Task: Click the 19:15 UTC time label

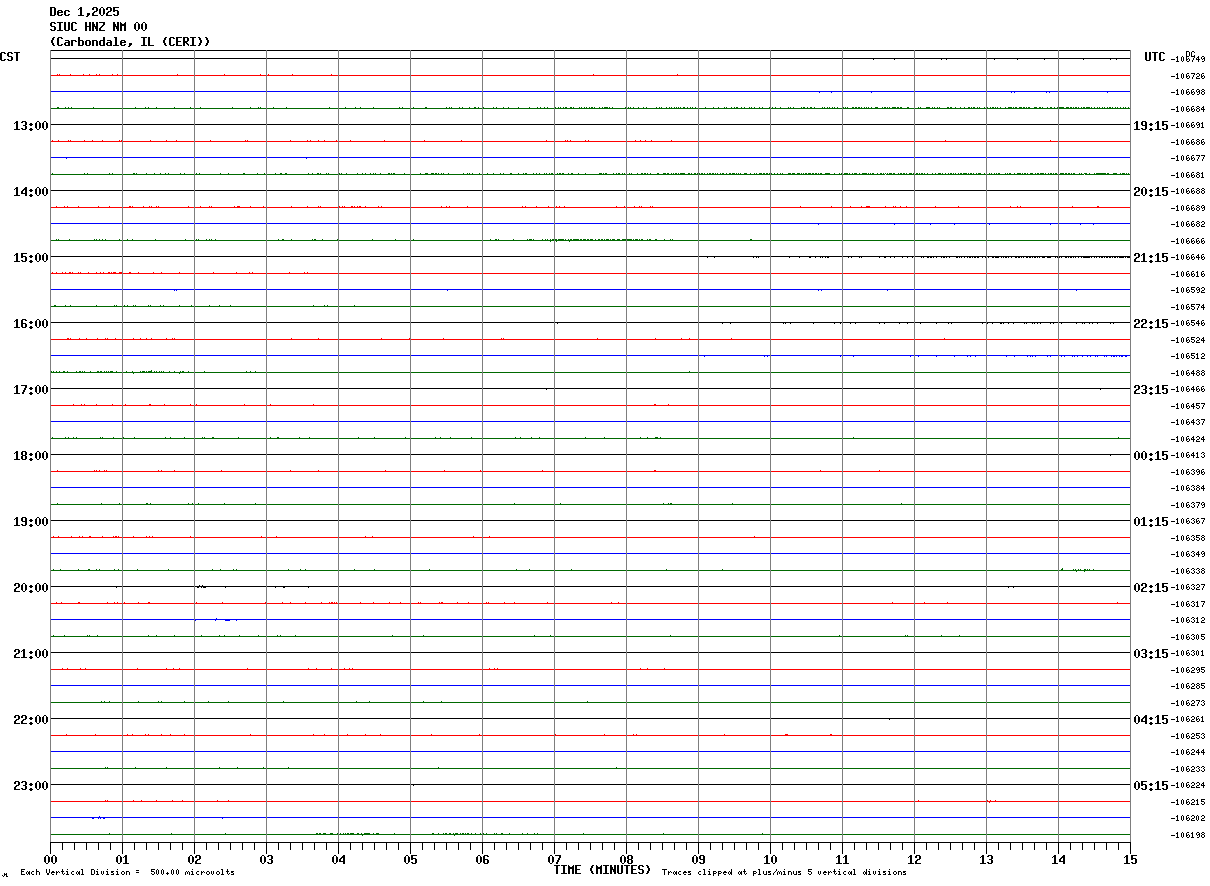Action: [x=1150, y=125]
